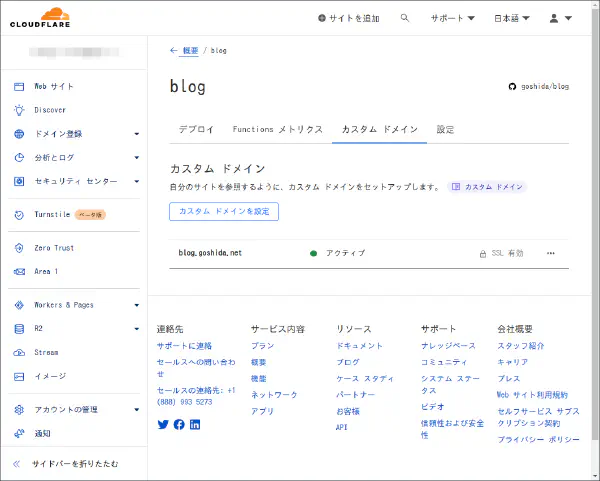The width and height of the screenshot is (600, 481).
Task: Click the イメージ icon in sidebar
Action: click(x=19, y=377)
